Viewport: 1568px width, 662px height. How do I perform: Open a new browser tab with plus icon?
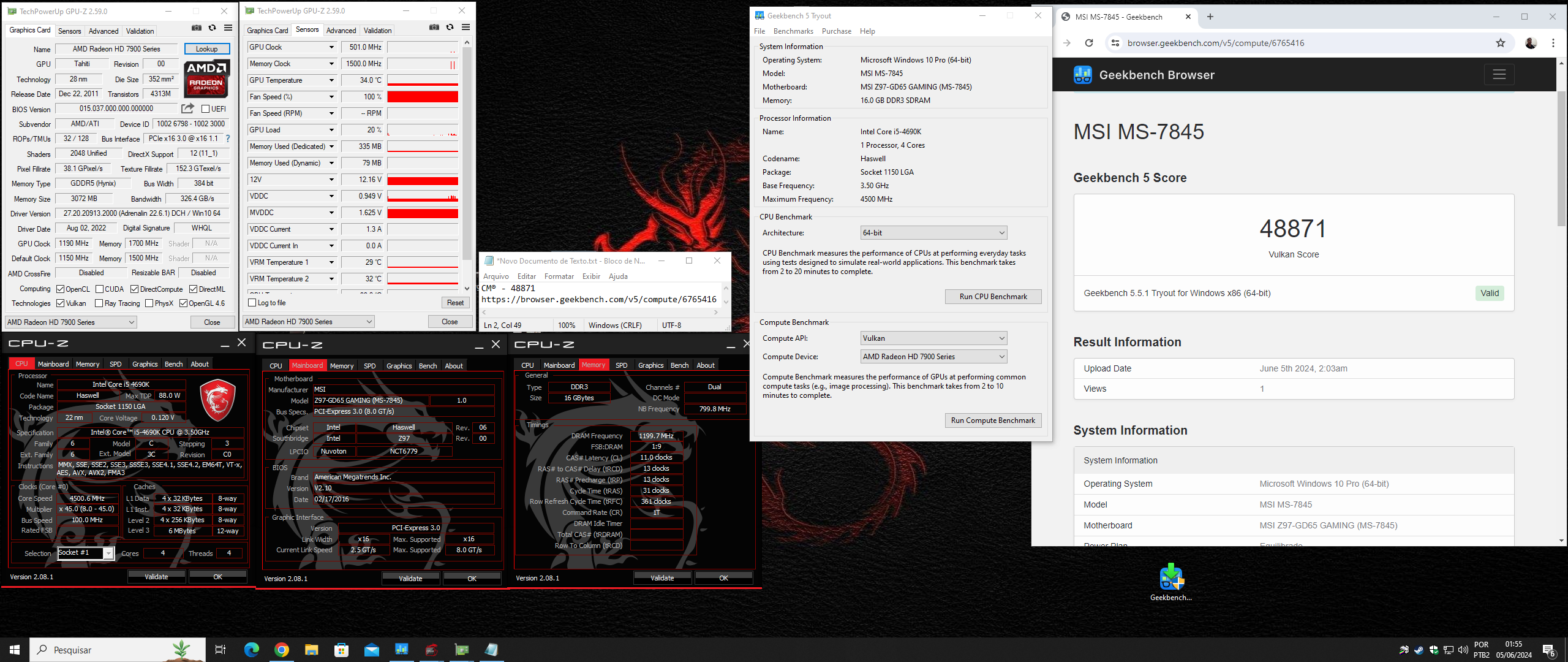pos(1210,17)
